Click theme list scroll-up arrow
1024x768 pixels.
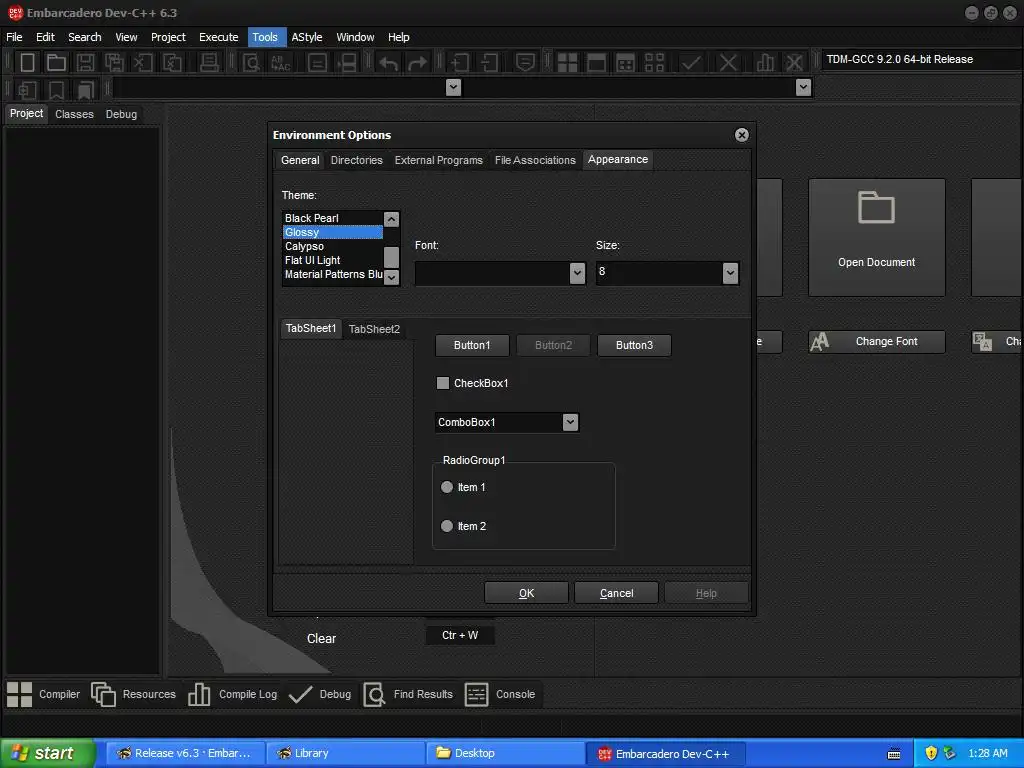click(391, 219)
